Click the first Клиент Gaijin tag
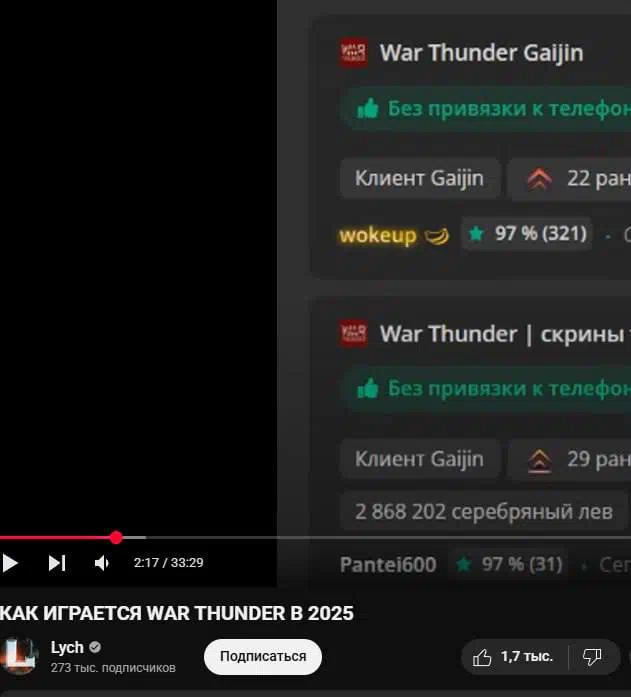The image size is (631, 697). 419,178
